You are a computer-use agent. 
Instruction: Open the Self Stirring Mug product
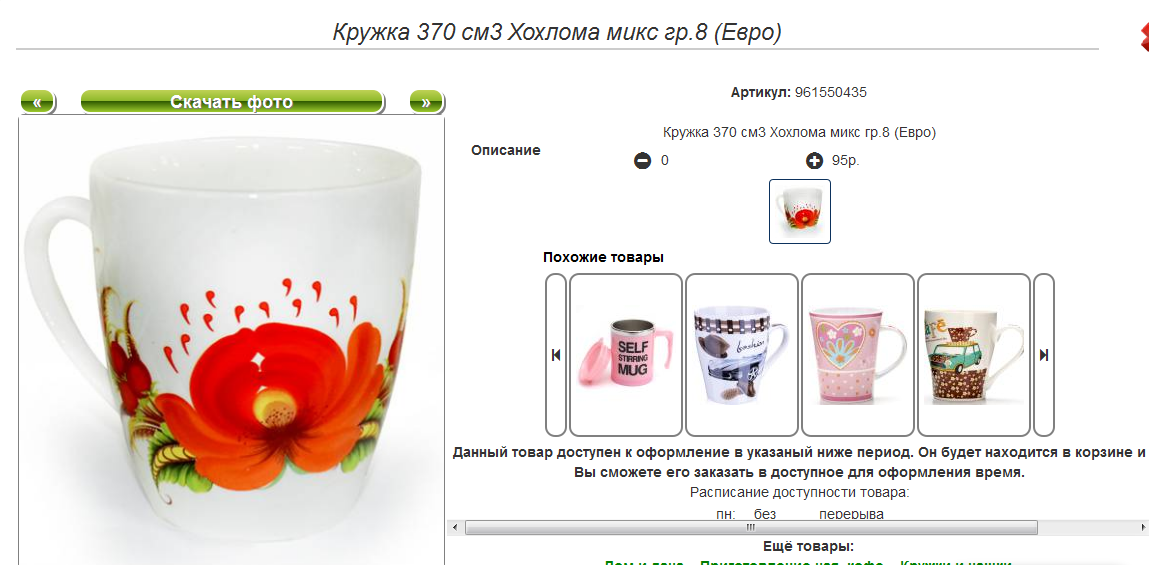[626, 355]
